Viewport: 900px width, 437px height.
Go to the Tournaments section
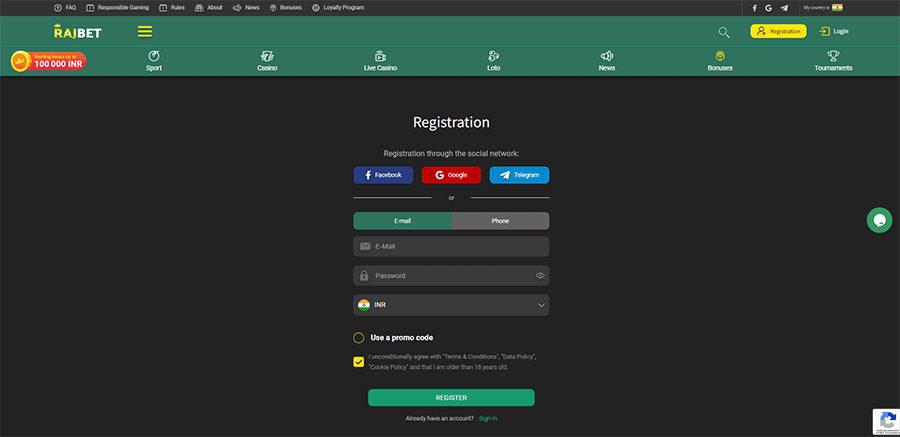833,61
